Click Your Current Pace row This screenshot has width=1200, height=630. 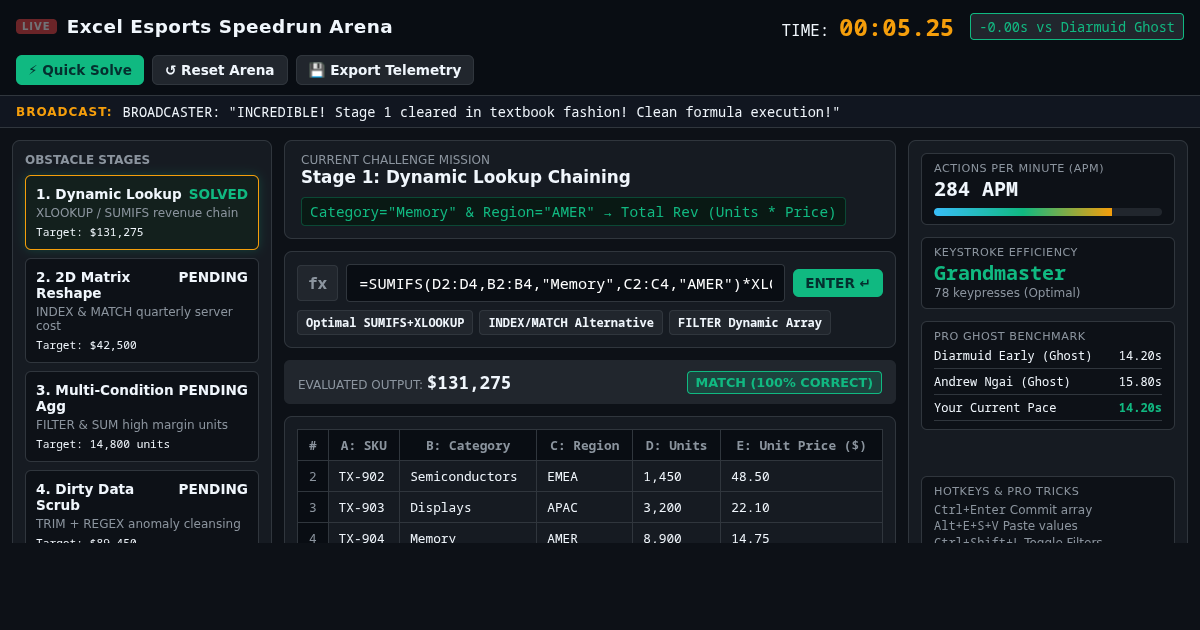tap(1048, 408)
